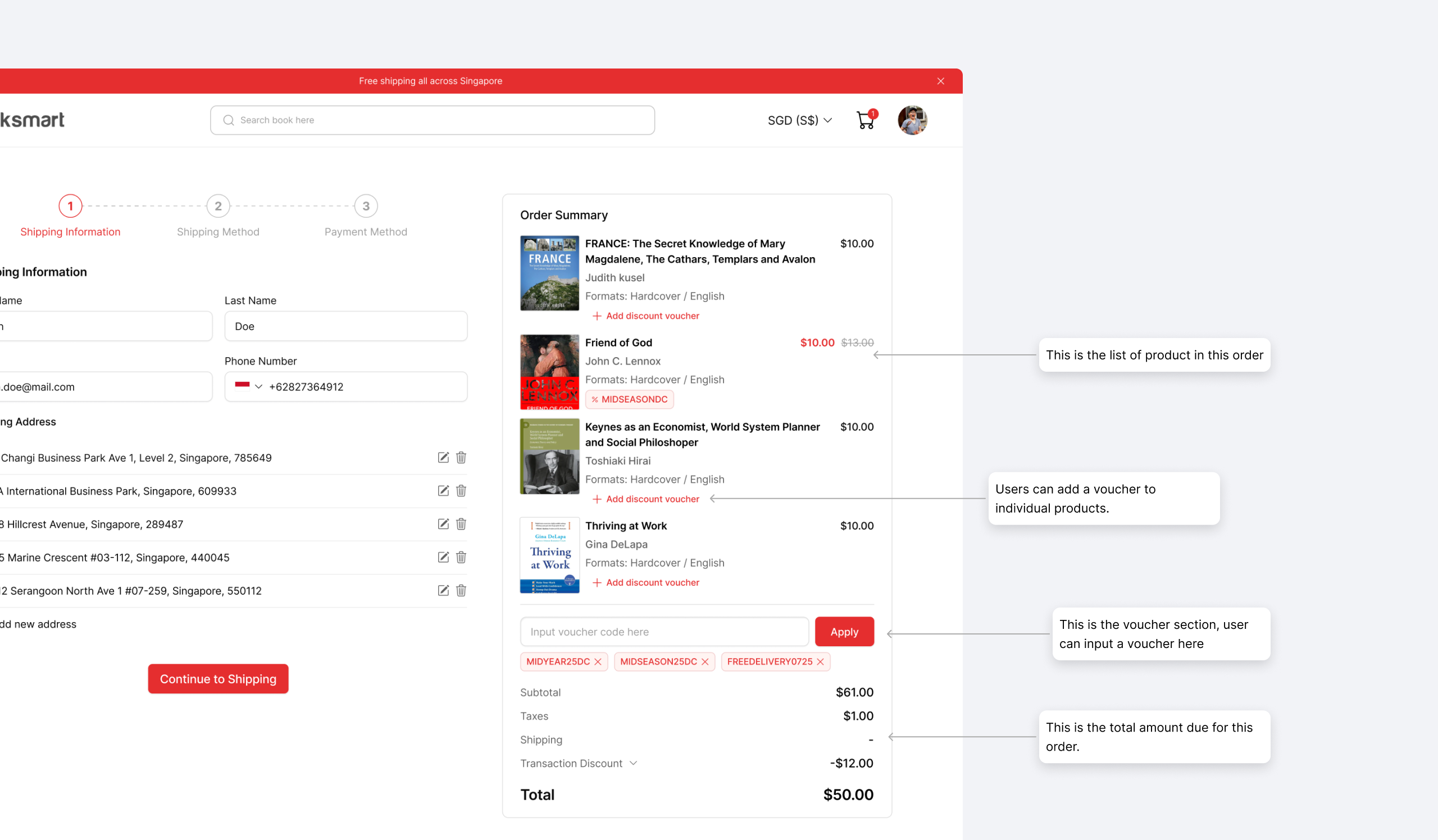Select the Changi Business Park Ave 1 address

coord(136,458)
